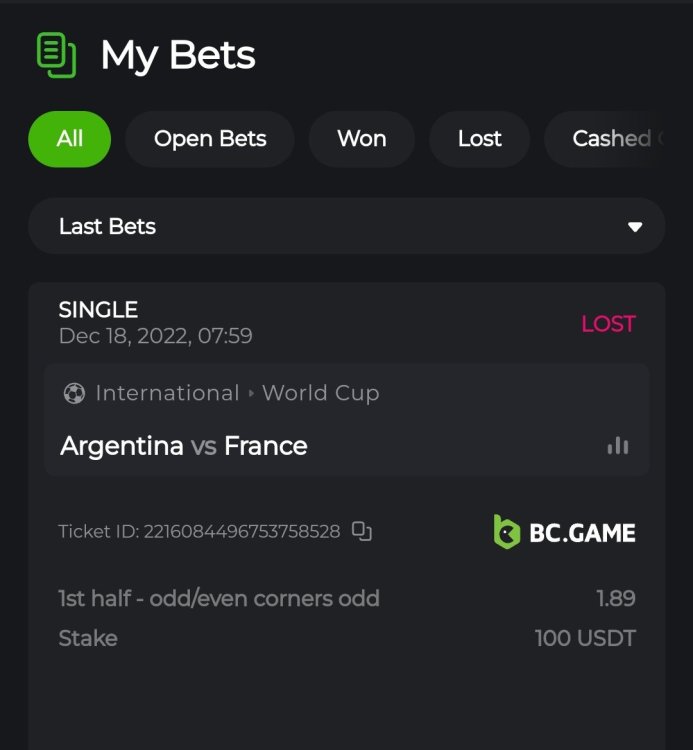Copy the Ticket ID with copy icon

pyautogui.click(x=362, y=531)
